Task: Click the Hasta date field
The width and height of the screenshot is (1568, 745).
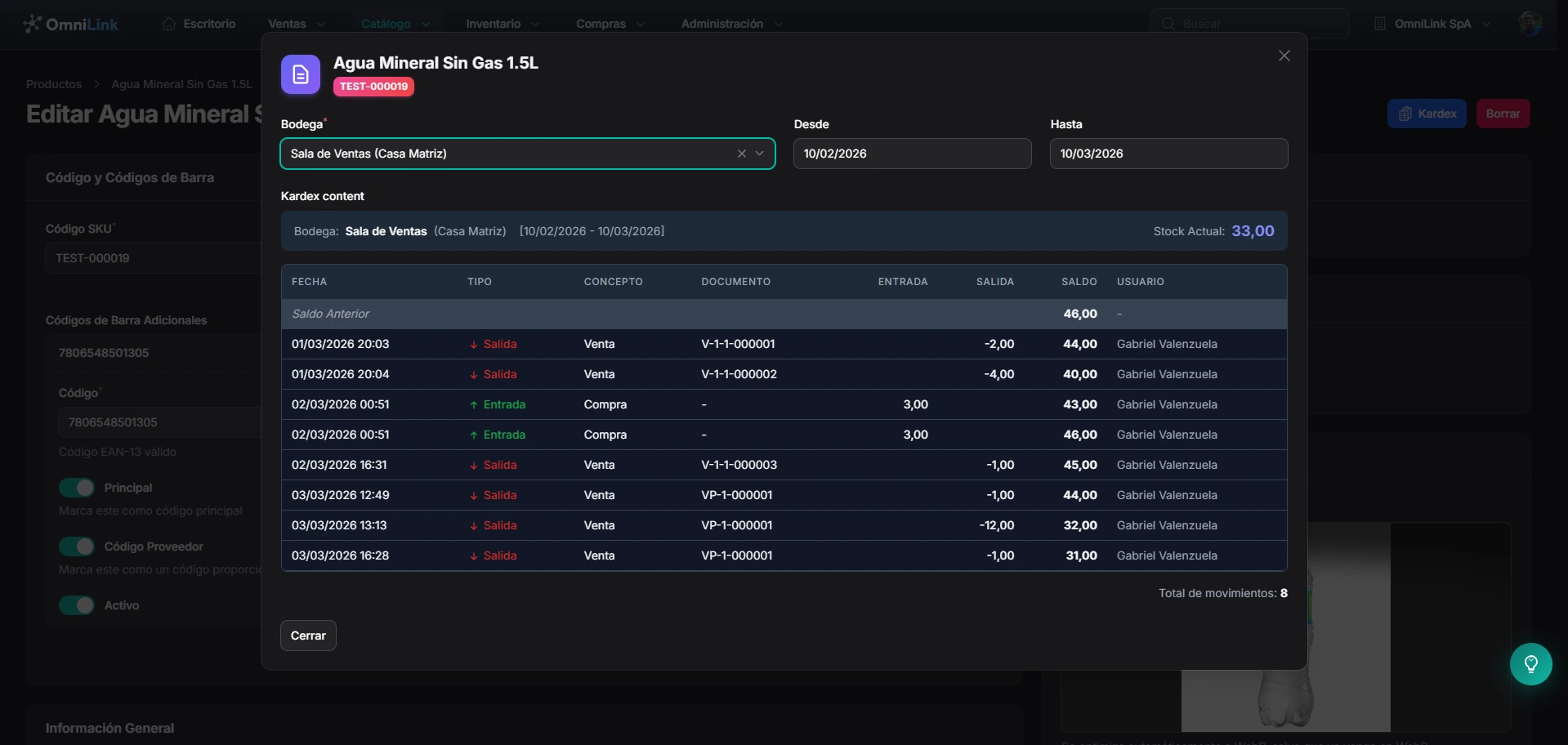Action: 1169,154
